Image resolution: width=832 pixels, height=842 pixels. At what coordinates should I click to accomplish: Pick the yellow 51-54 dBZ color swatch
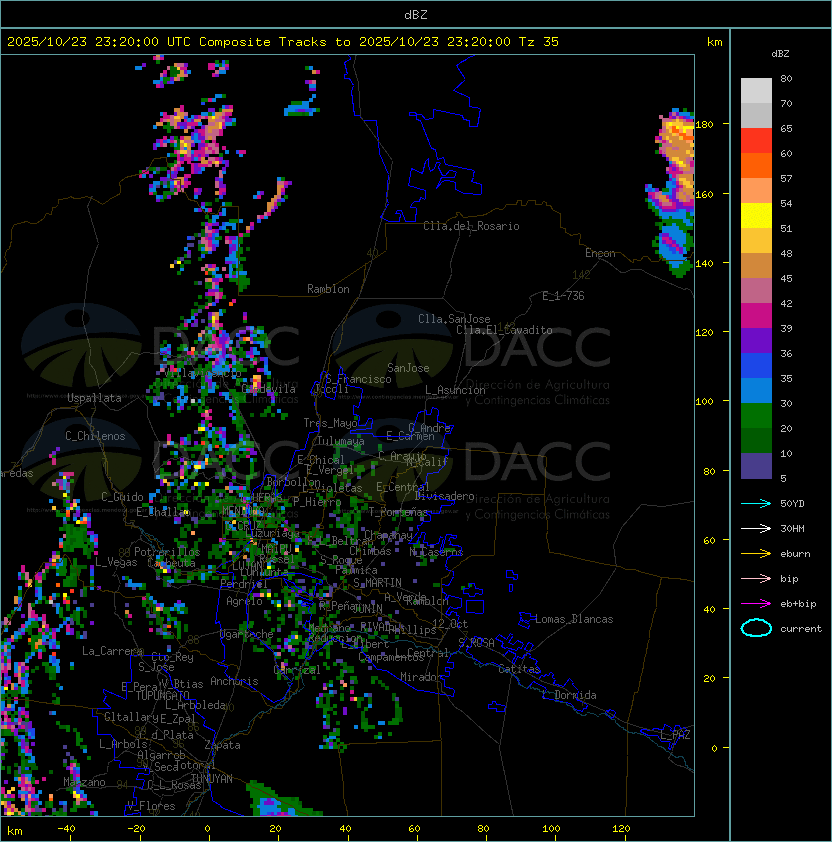[x=756, y=216]
